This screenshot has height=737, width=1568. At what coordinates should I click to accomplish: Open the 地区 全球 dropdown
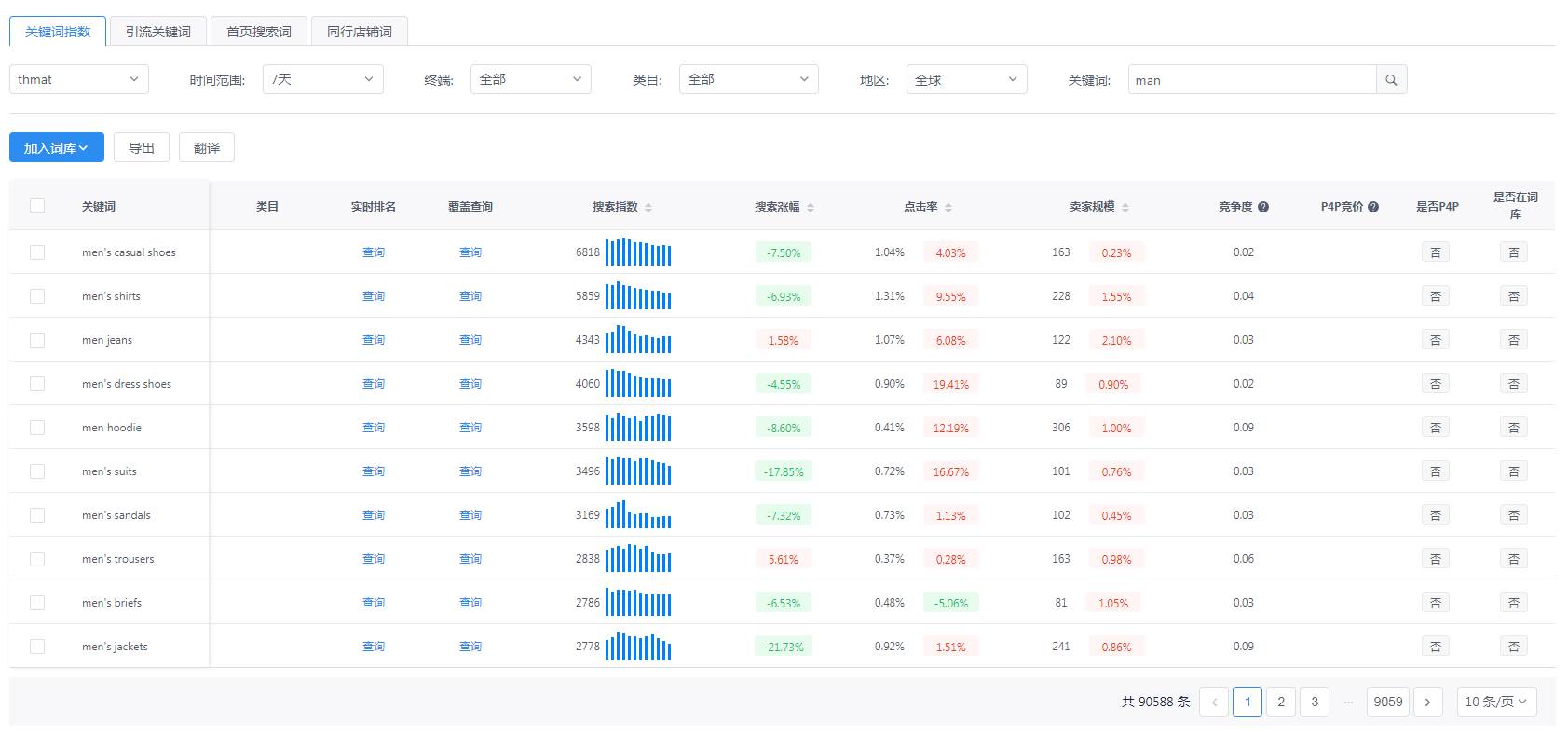(x=966, y=79)
